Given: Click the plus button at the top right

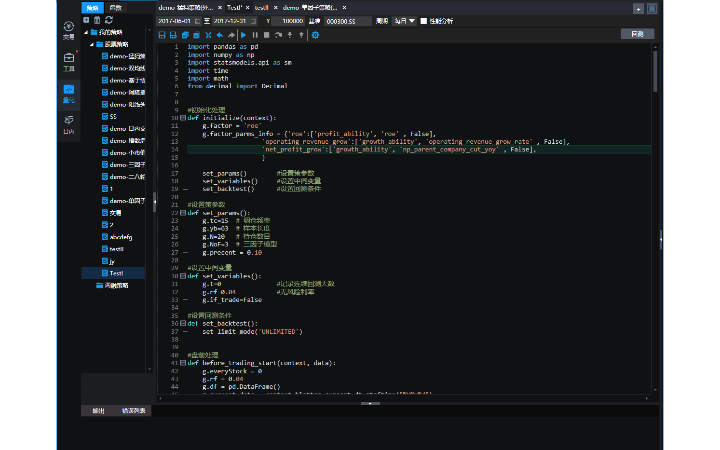Looking at the screenshot, I should point(638,9).
